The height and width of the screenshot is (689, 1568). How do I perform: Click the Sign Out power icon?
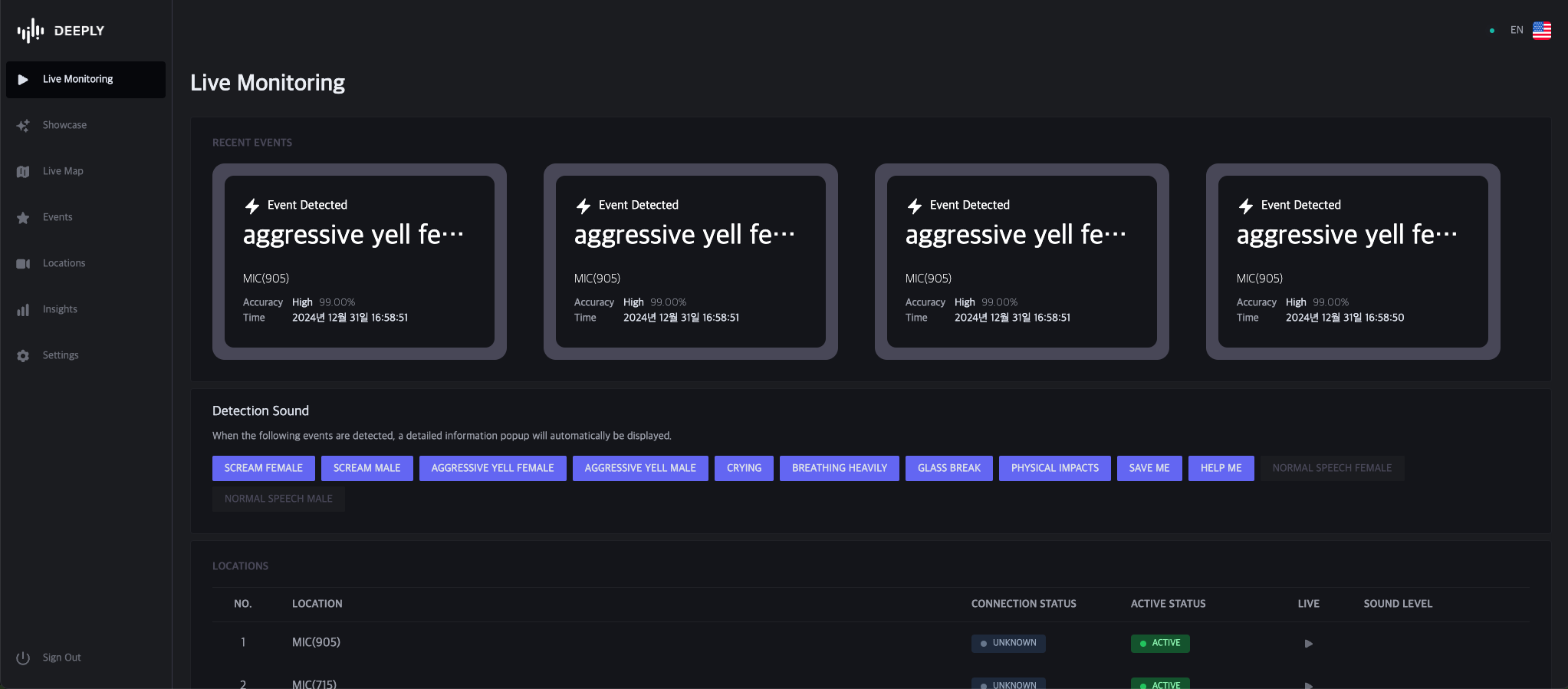point(23,658)
